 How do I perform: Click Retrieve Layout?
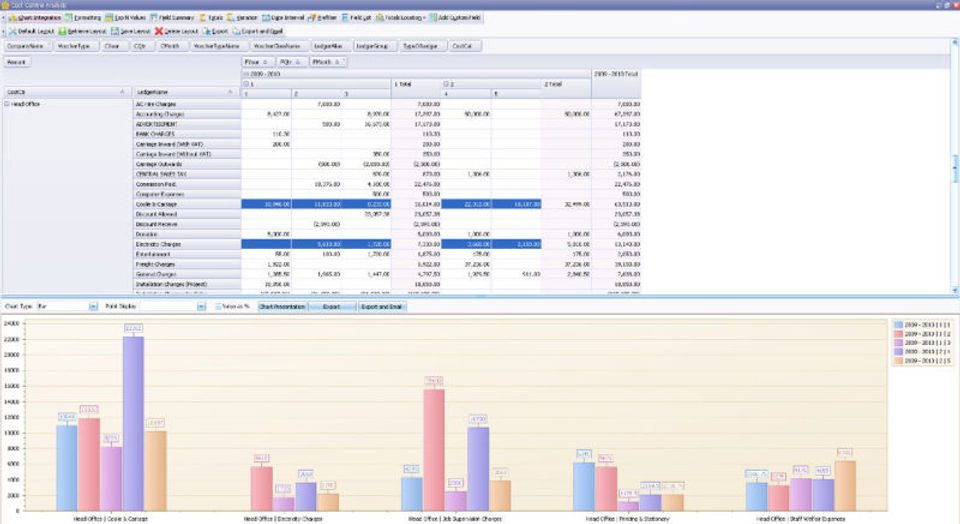point(83,31)
